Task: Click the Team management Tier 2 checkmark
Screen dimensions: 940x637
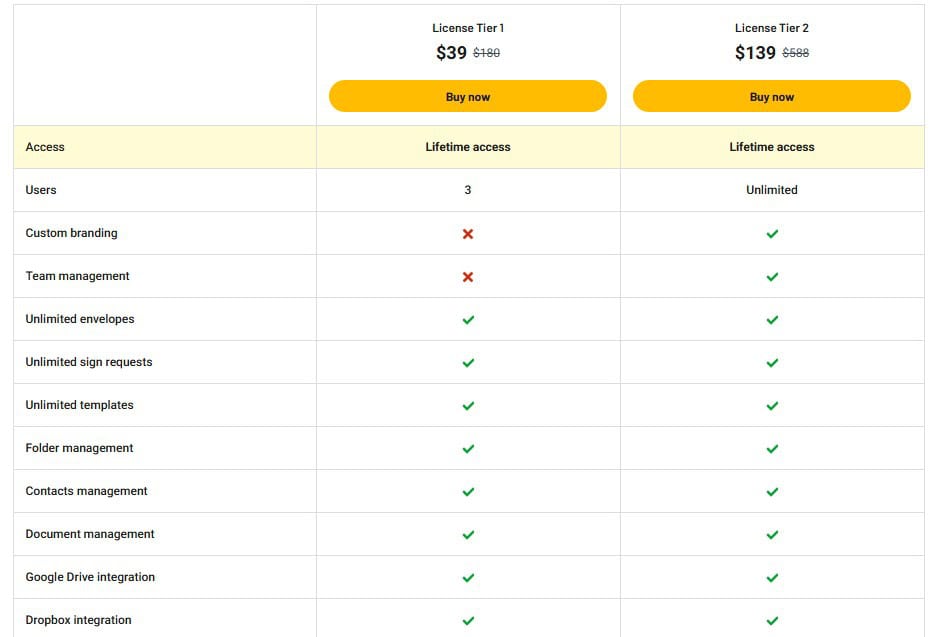Action: (x=771, y=276)
